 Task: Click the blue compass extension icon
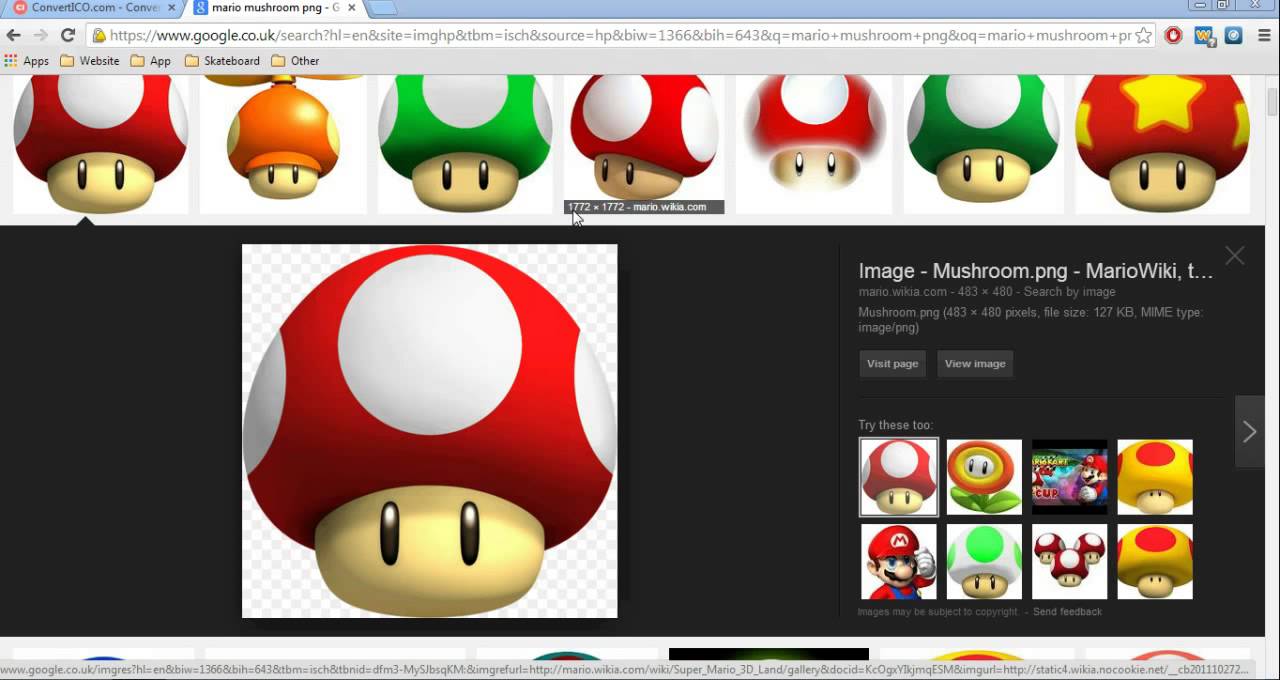coord(1233,35)
